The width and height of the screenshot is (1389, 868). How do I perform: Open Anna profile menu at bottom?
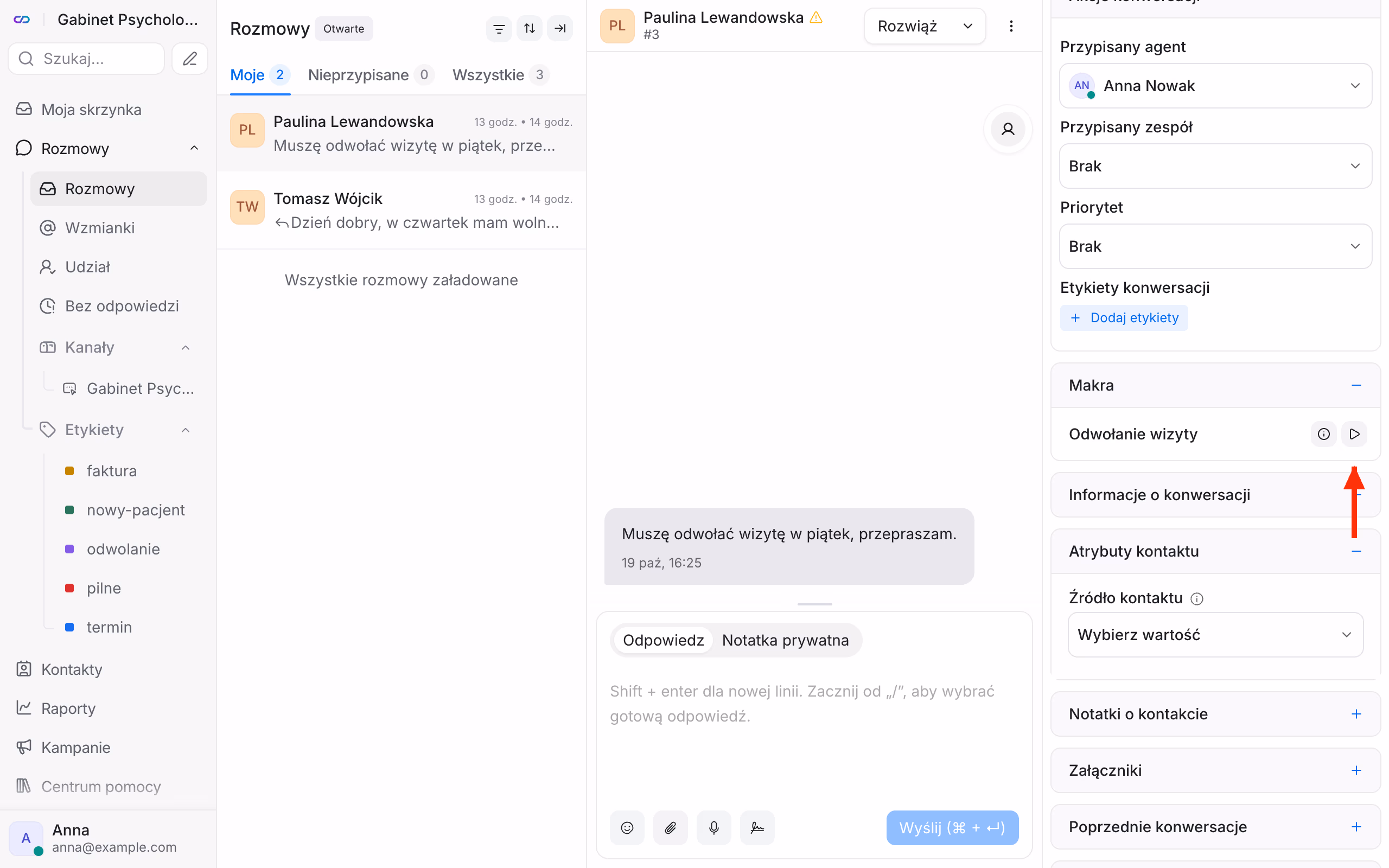(108, 838)
